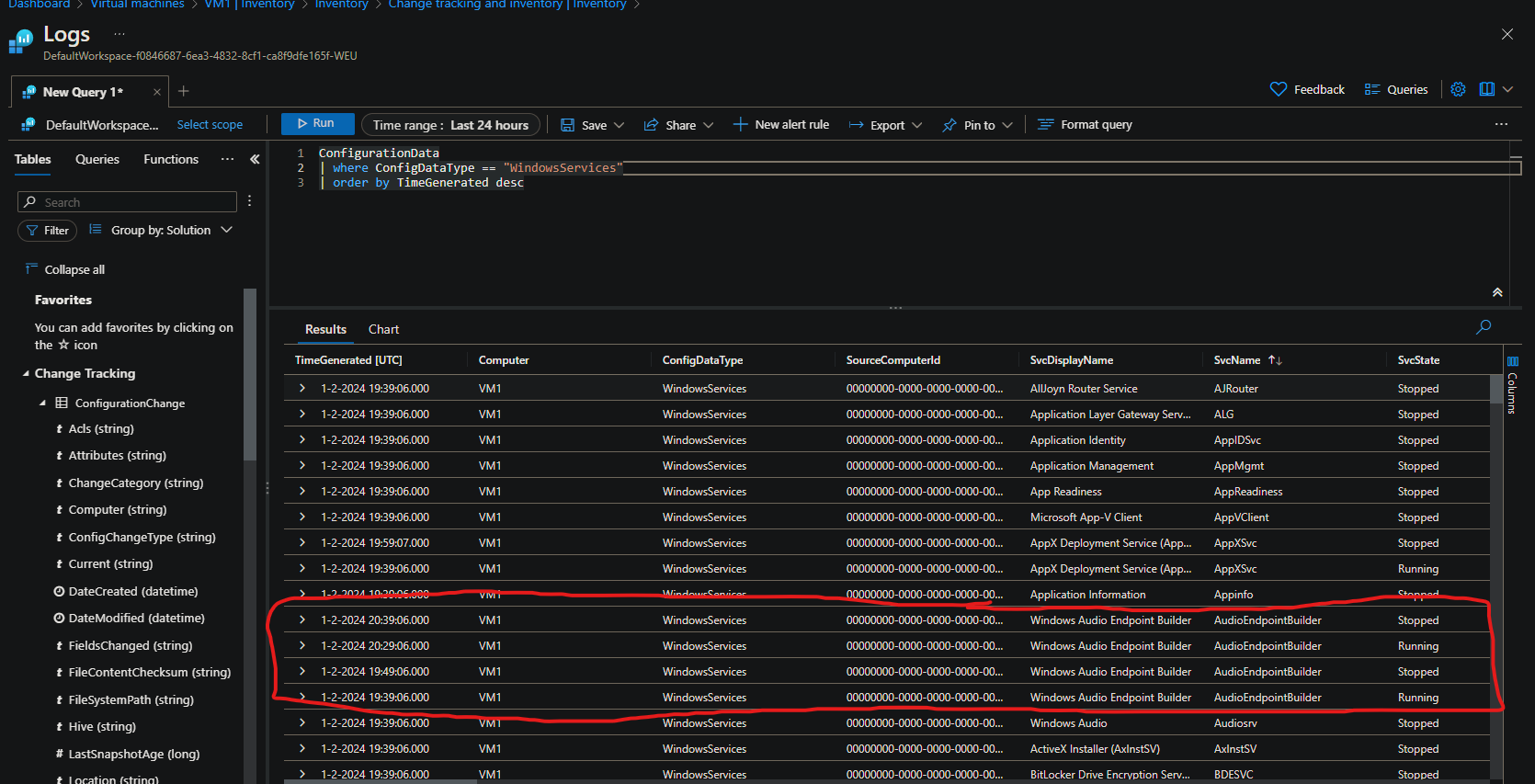Open Logs title ellipsis menu

[119, 34]
